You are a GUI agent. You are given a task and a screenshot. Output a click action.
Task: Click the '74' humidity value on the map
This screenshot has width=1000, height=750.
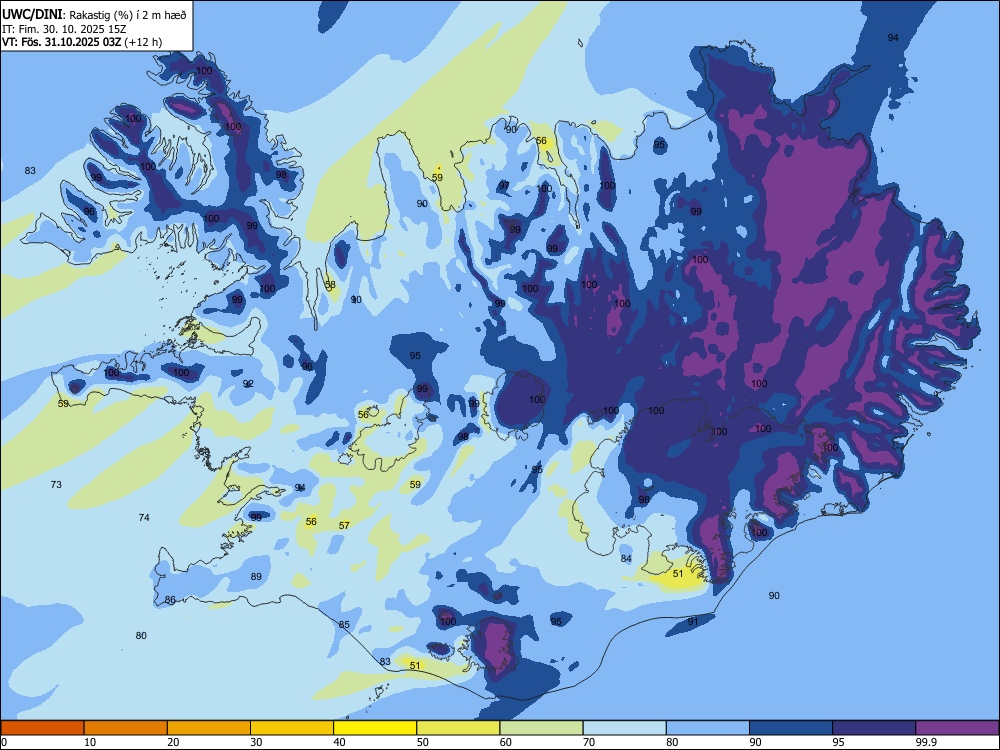[x=144, y=517]
